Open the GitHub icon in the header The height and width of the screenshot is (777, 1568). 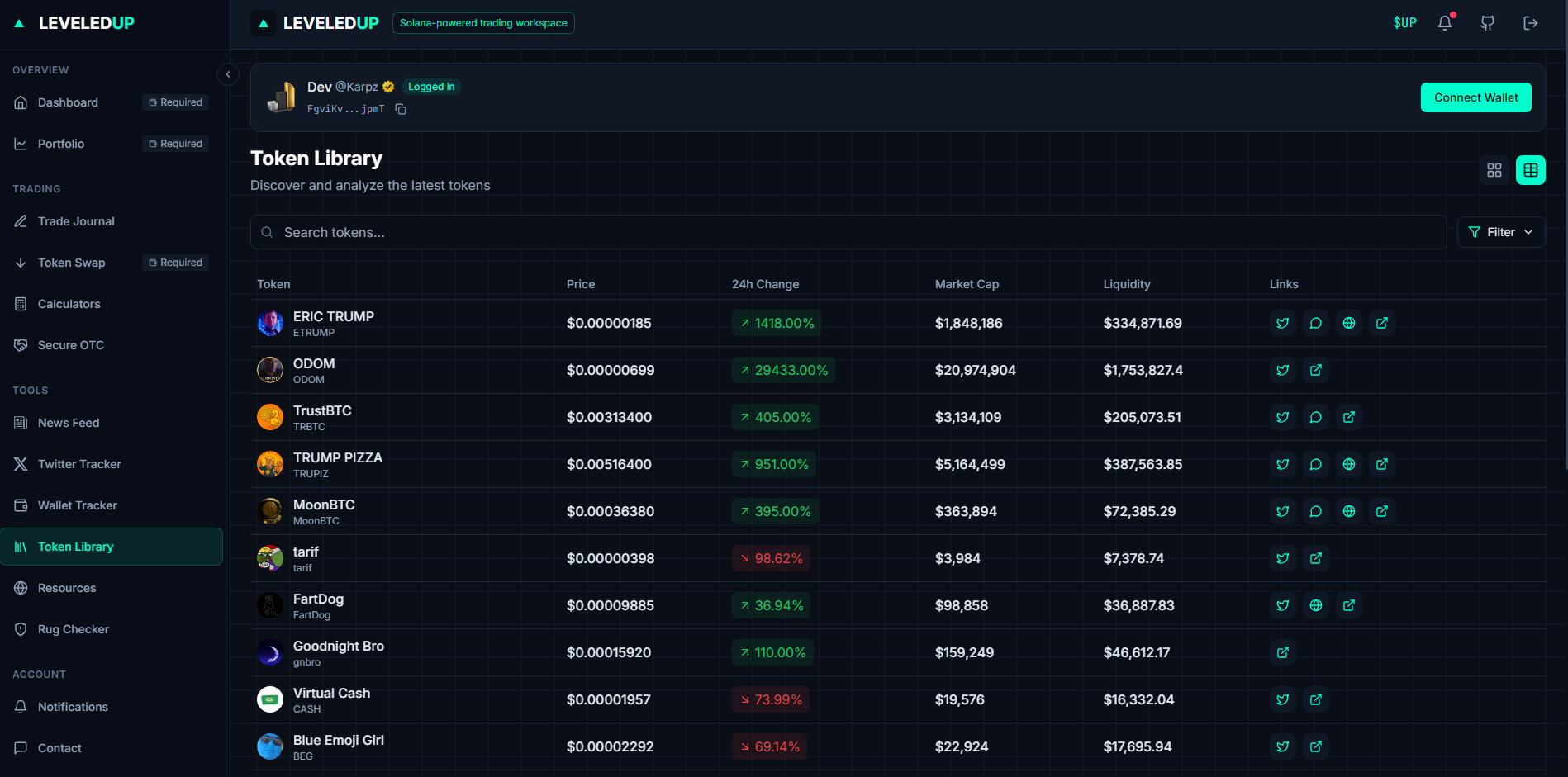(x=1487, y=22)
